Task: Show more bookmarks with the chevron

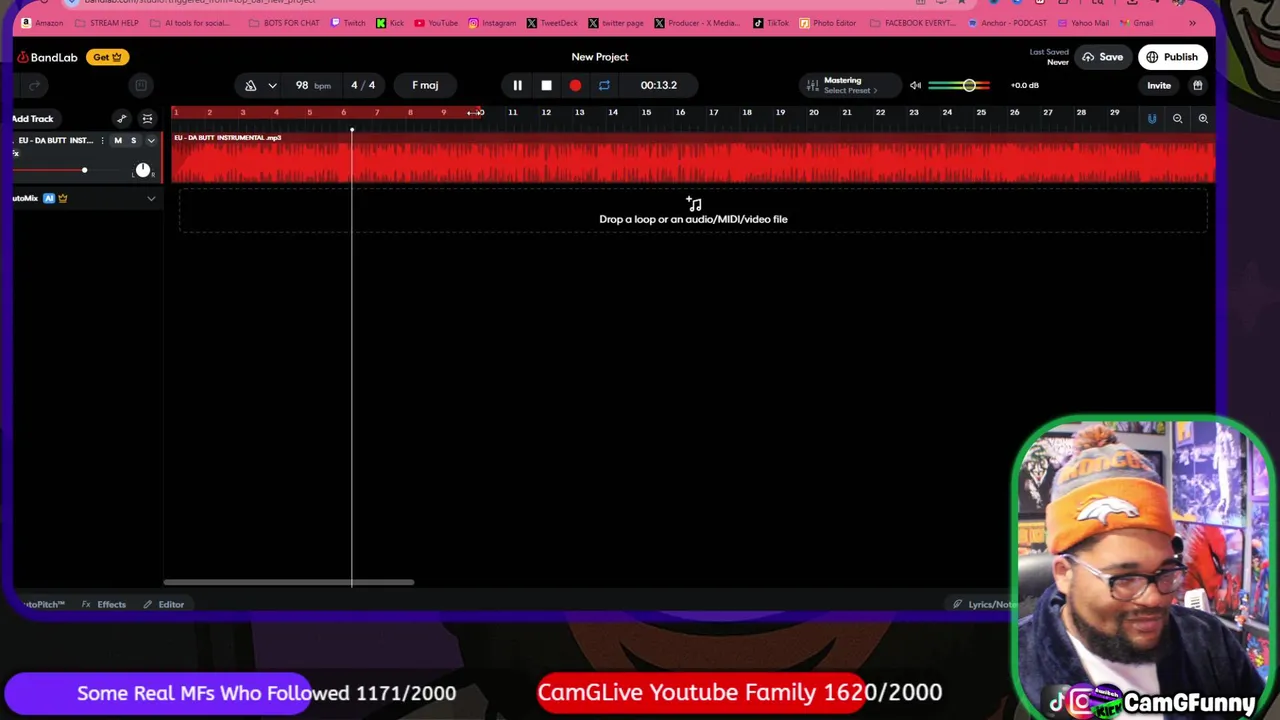Action: [x=1192, y=23]
